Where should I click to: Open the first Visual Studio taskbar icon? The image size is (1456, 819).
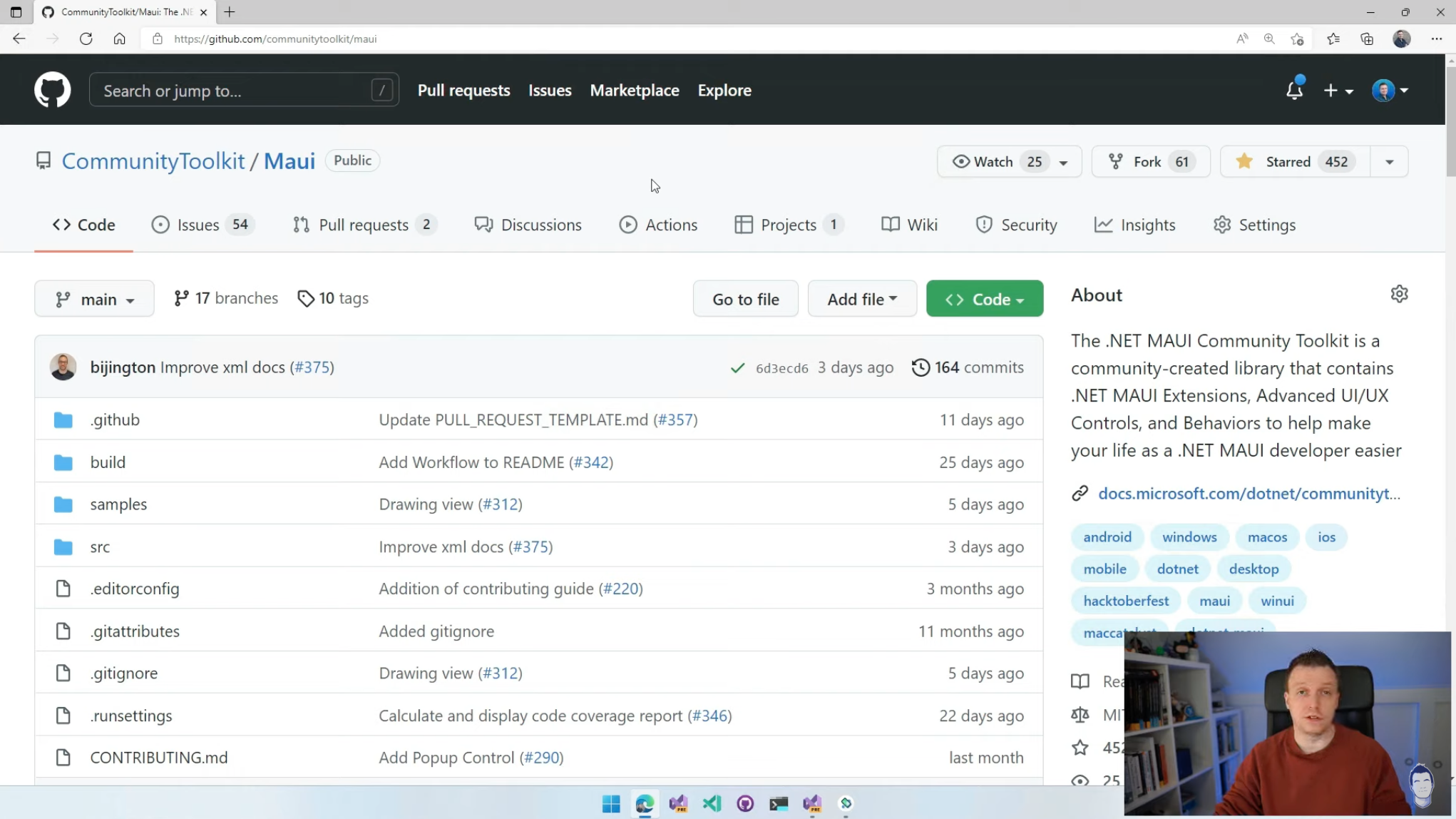[x=678, y=803]
